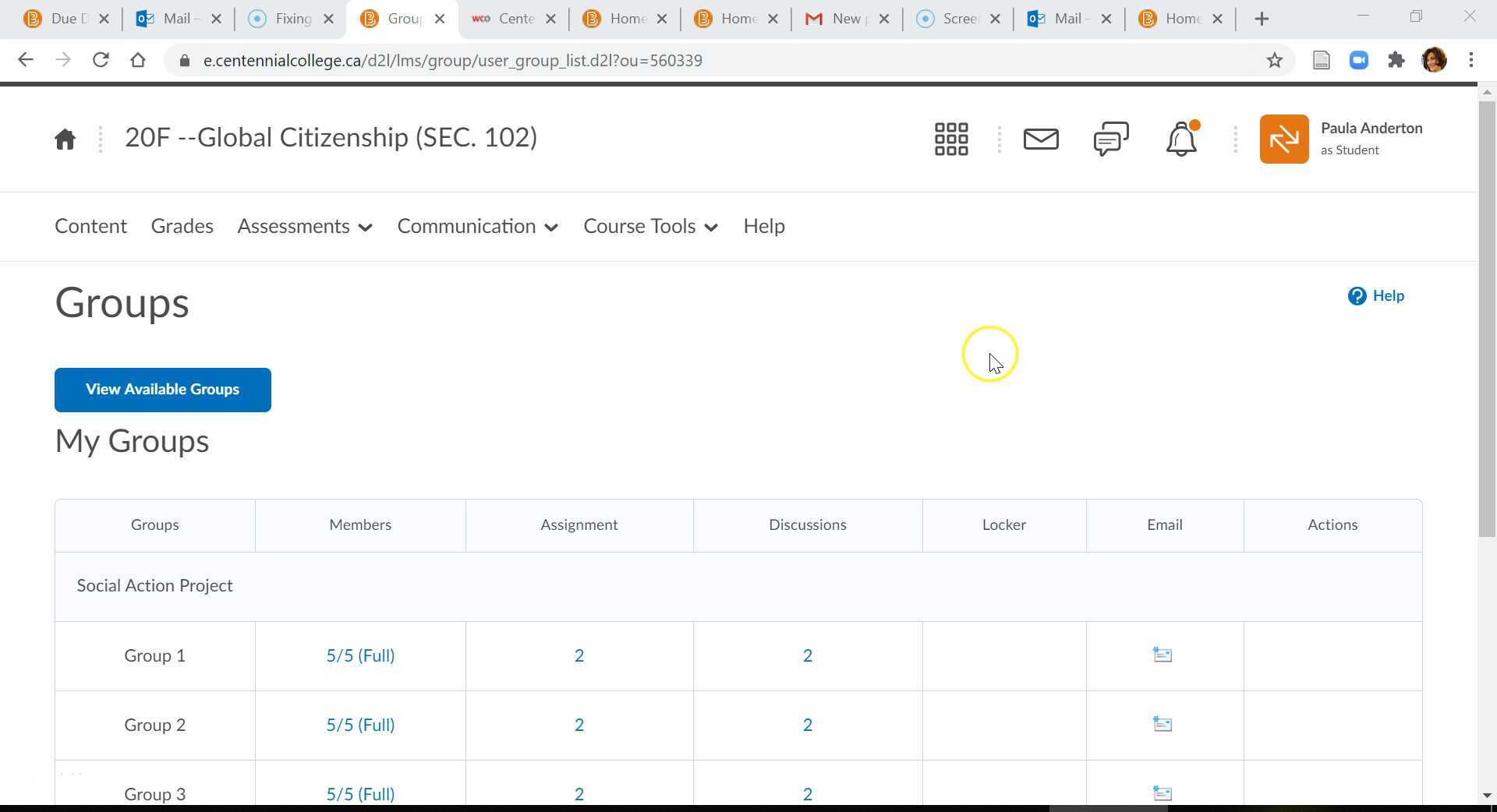Open subscription alerts chat bubble icon

pyautogui.click(x=1110, y=139)
